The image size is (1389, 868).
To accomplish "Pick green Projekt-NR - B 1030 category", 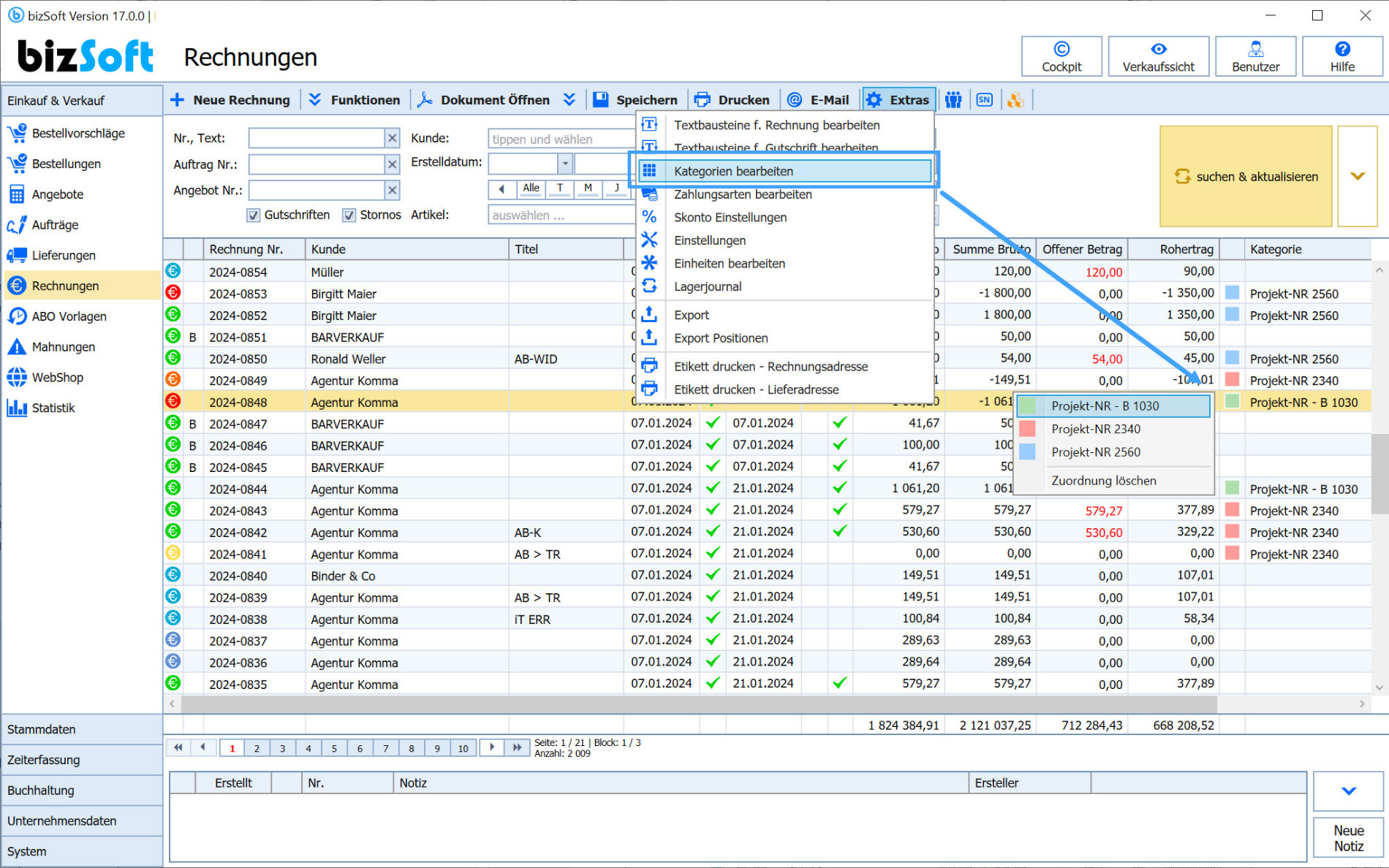I will tap(1113, 406).
